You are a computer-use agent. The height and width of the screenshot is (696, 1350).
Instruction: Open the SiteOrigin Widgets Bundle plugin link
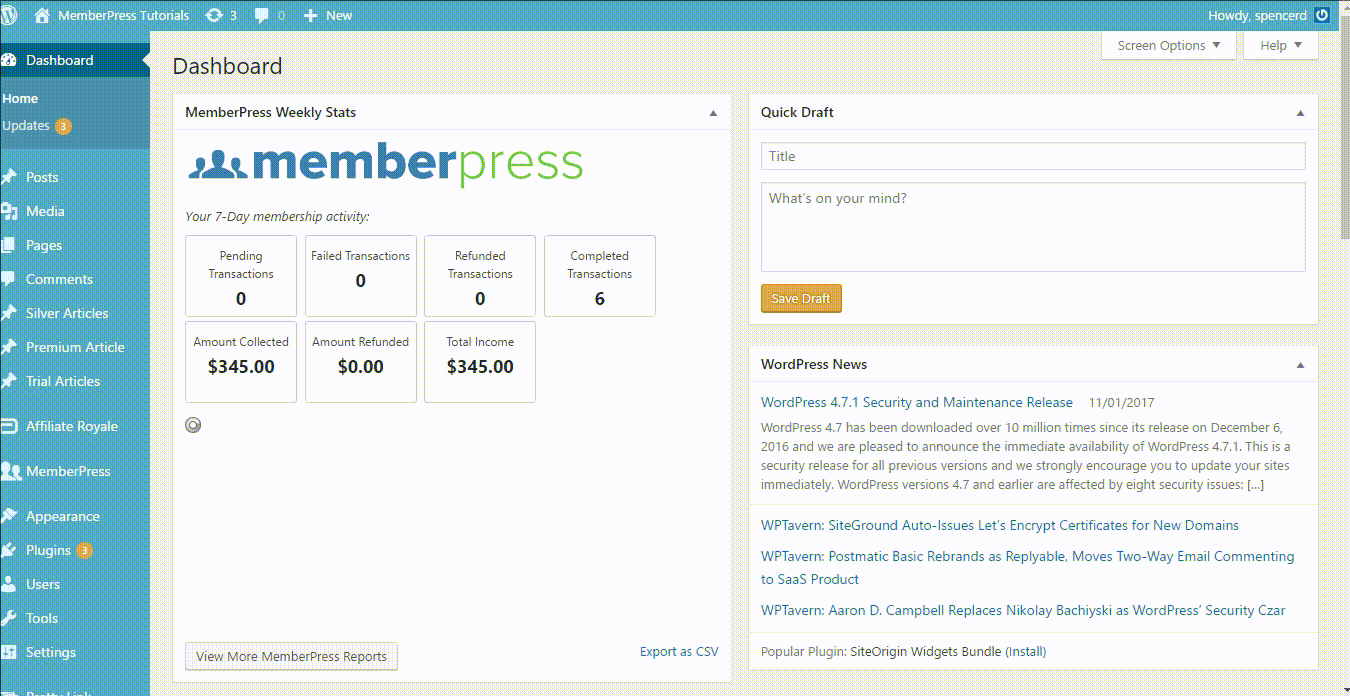(x=925, y=651)
